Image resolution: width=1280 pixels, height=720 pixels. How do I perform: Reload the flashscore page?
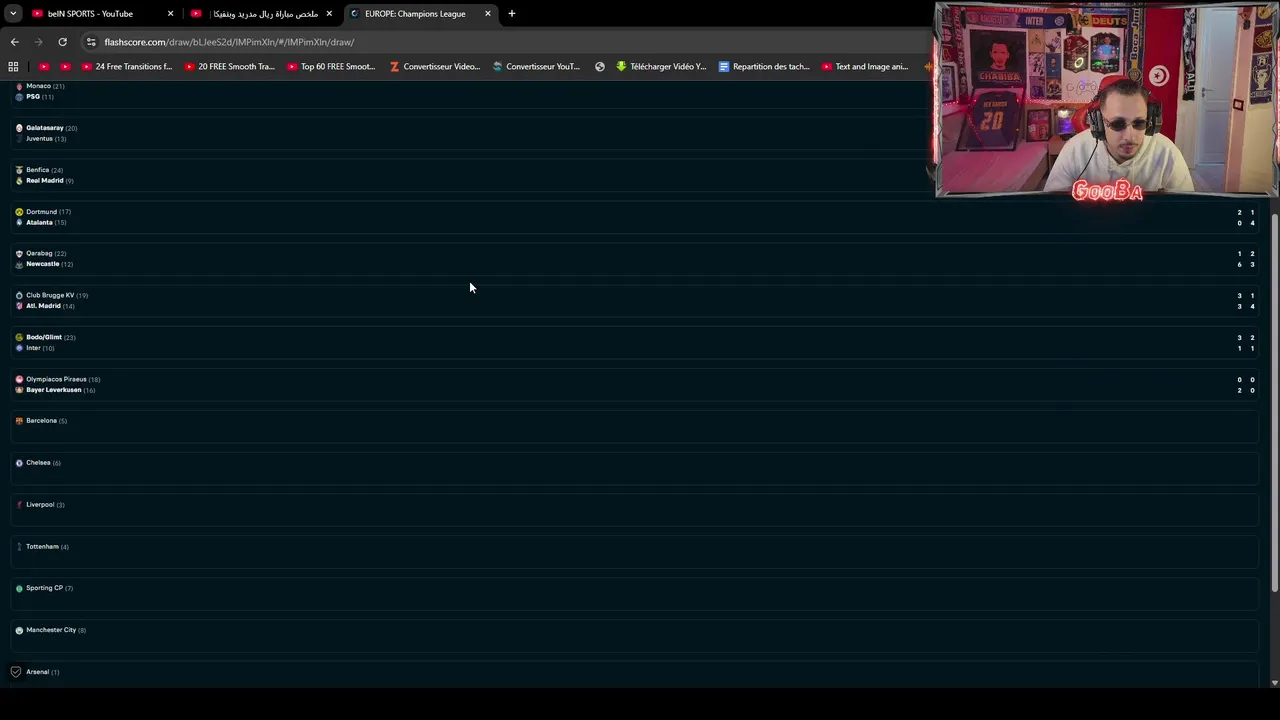pyautogui.click(x=62, y=42)
